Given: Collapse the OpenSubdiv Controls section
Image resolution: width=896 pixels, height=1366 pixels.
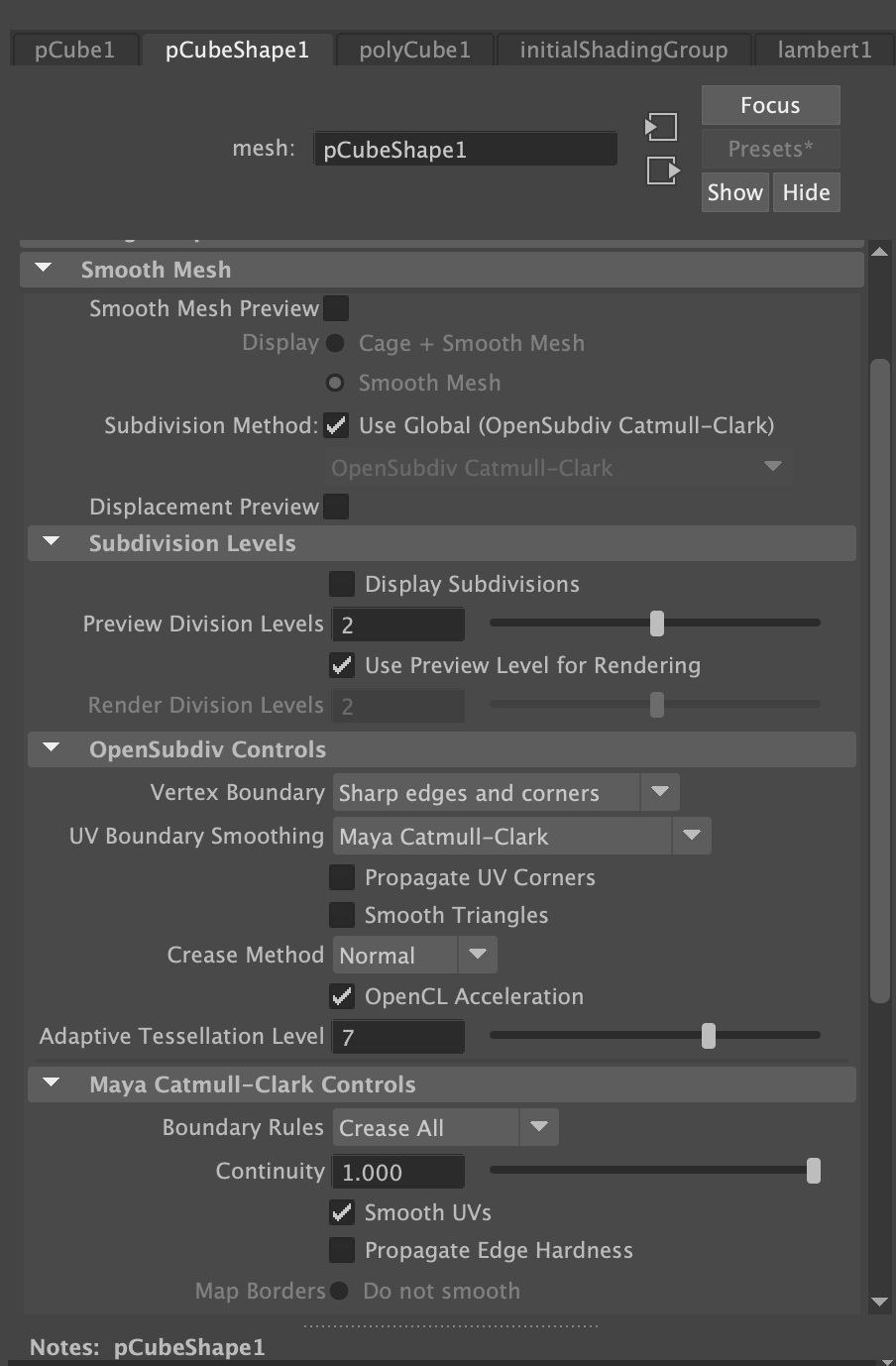Looking at the screenshot, I should coord(50,748).
